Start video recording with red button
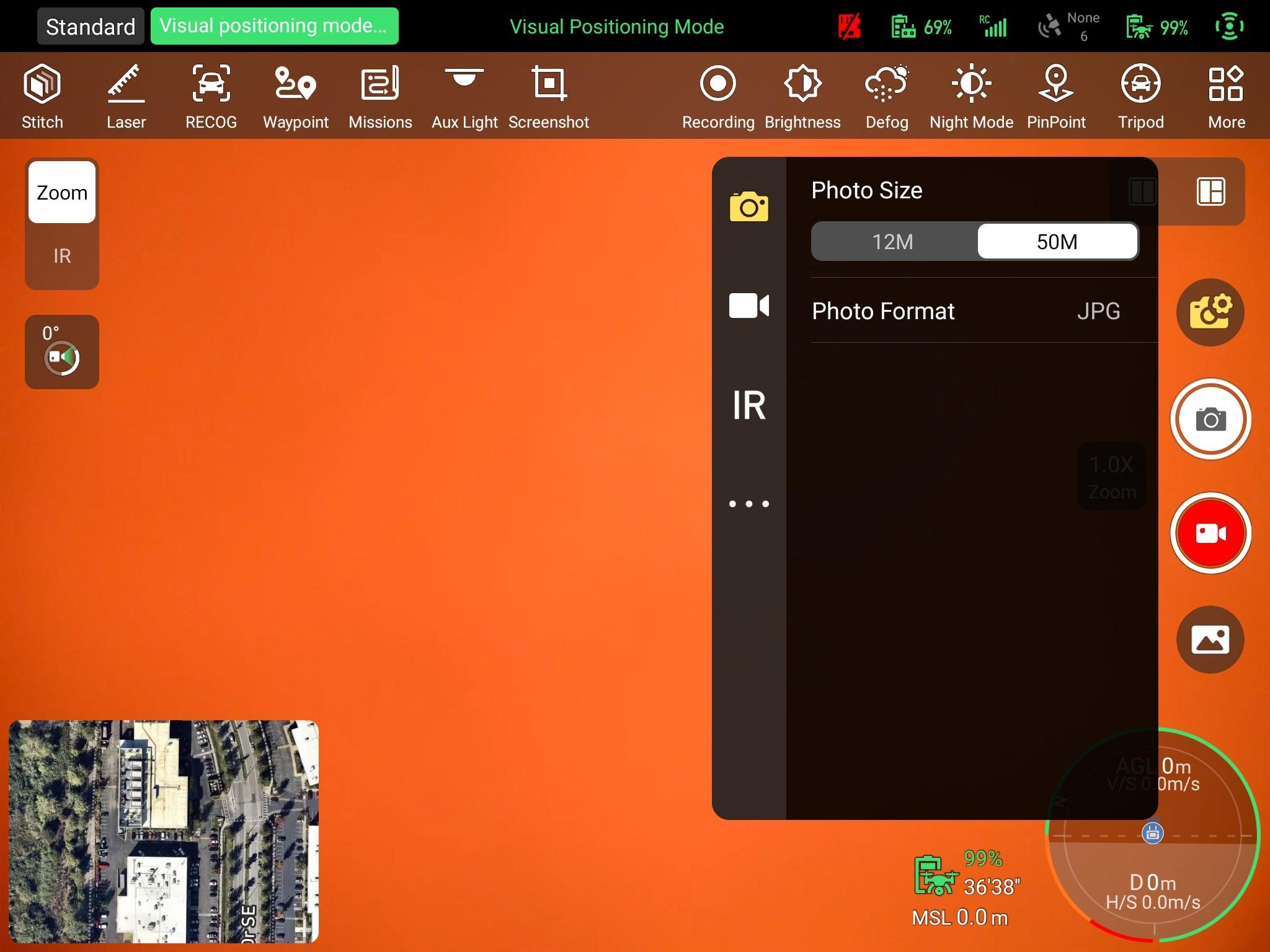The image size is (1270, 952). [x=1210, y=533]
